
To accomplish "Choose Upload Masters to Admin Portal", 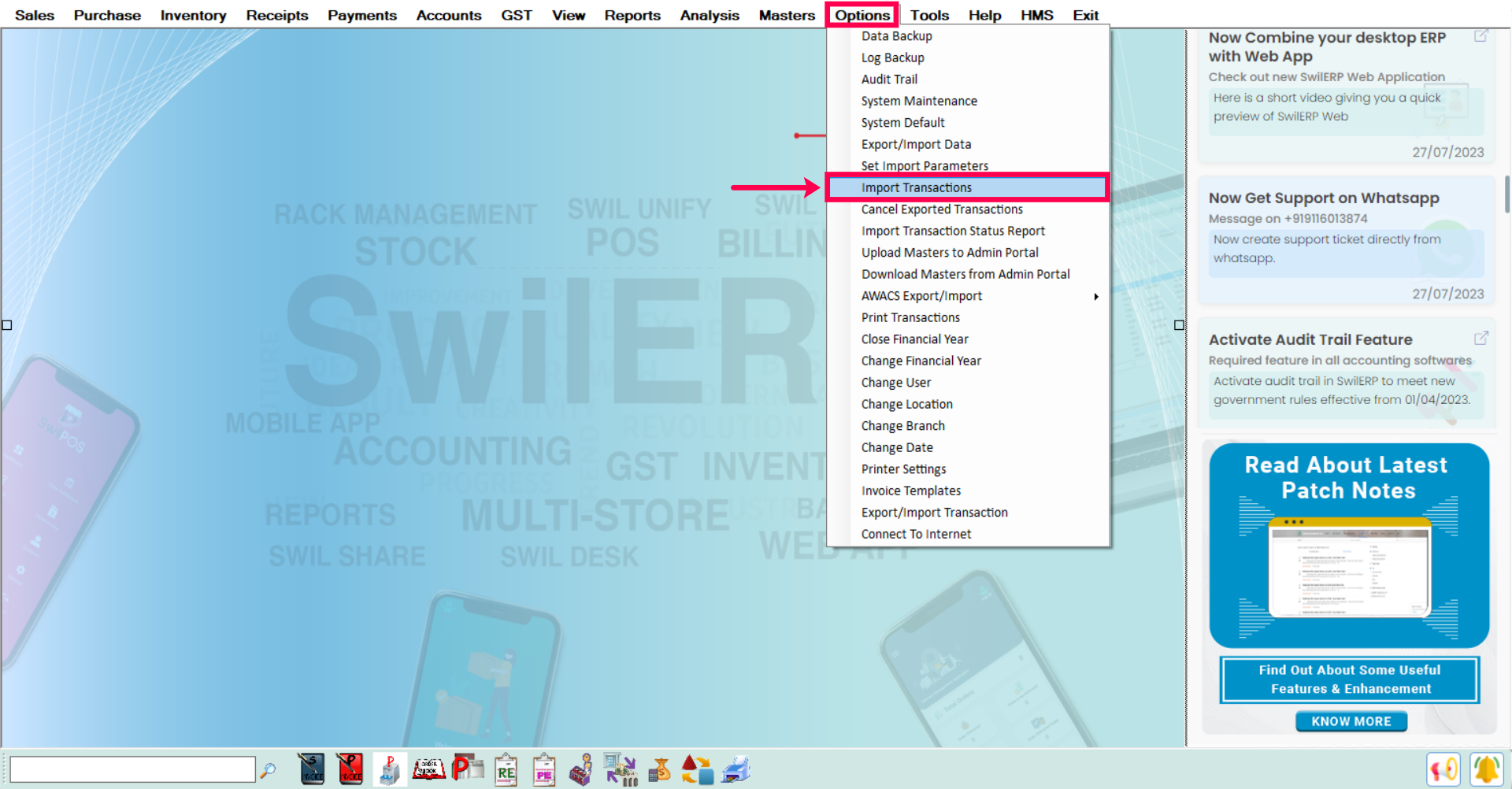I will tap(968, 253).
